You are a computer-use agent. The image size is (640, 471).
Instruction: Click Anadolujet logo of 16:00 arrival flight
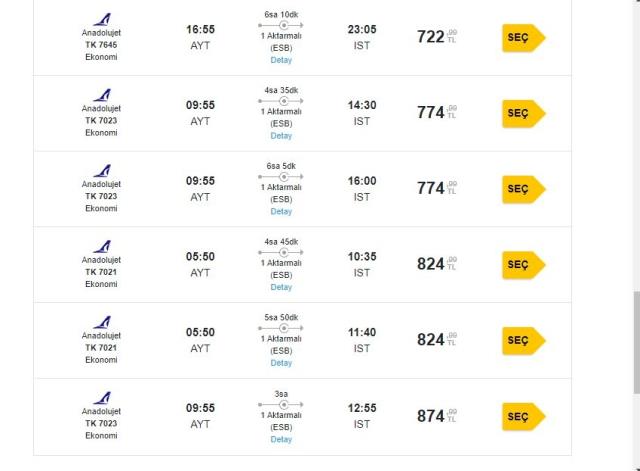[102, 171]
